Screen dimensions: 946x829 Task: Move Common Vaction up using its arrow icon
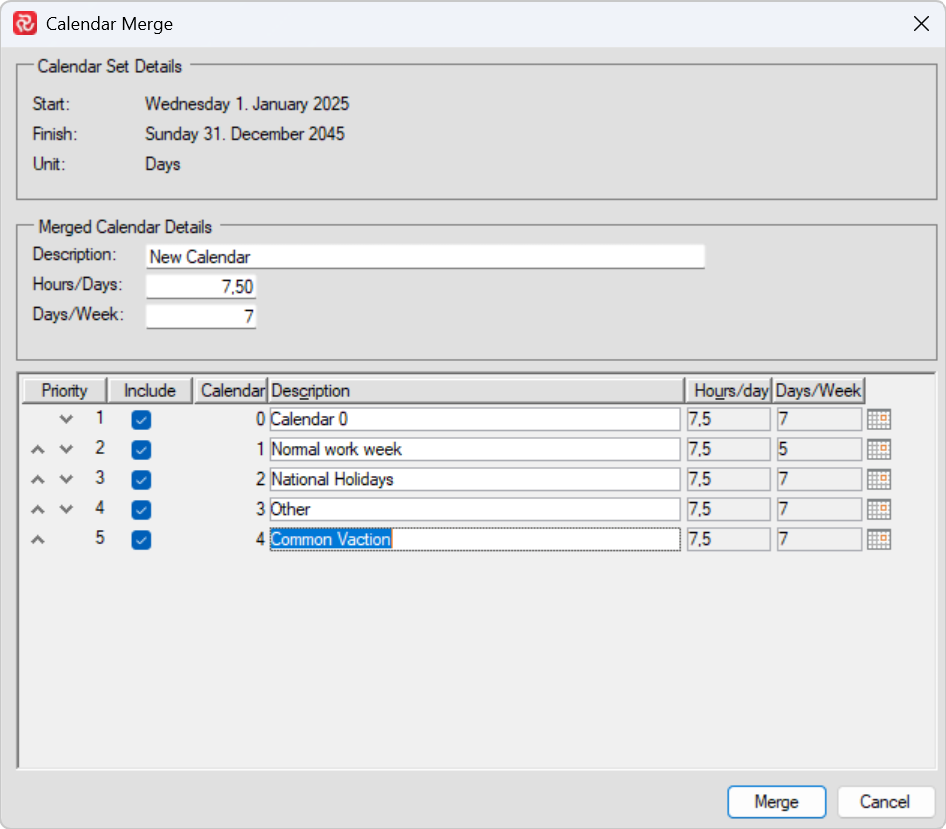[37, 539]
